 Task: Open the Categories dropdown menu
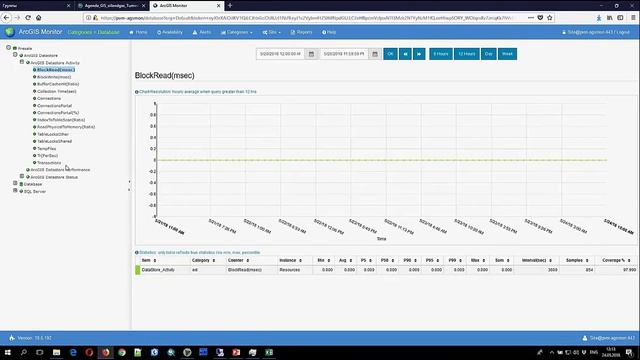(x=237, y=32)
